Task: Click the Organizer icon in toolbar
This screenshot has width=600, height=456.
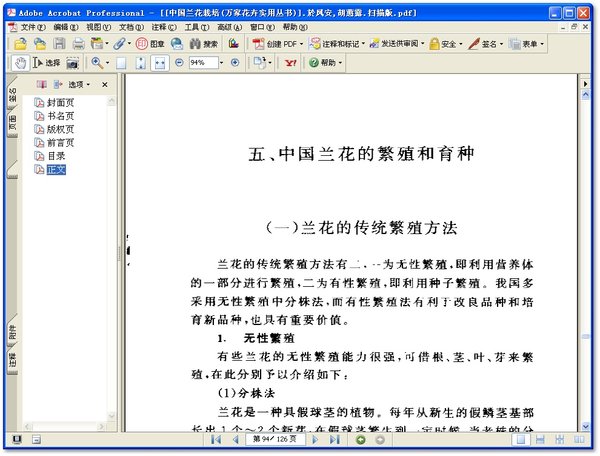Action: click(97, 44)
